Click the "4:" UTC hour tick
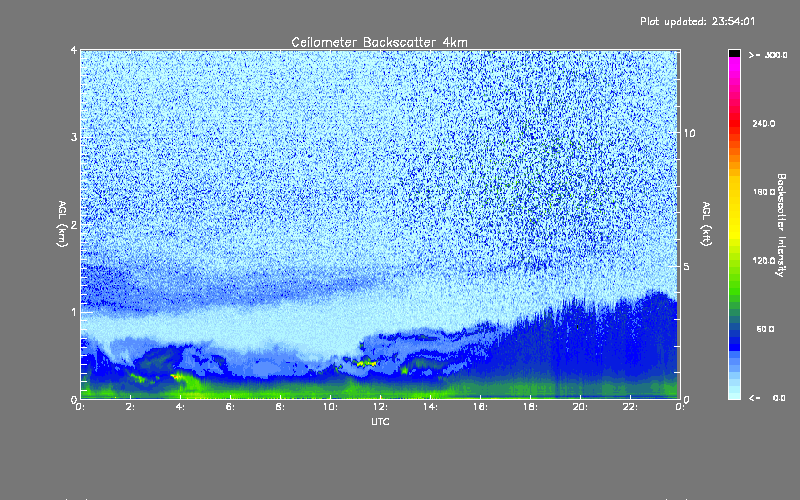This screenshot has height=500, width=800. 181,407
